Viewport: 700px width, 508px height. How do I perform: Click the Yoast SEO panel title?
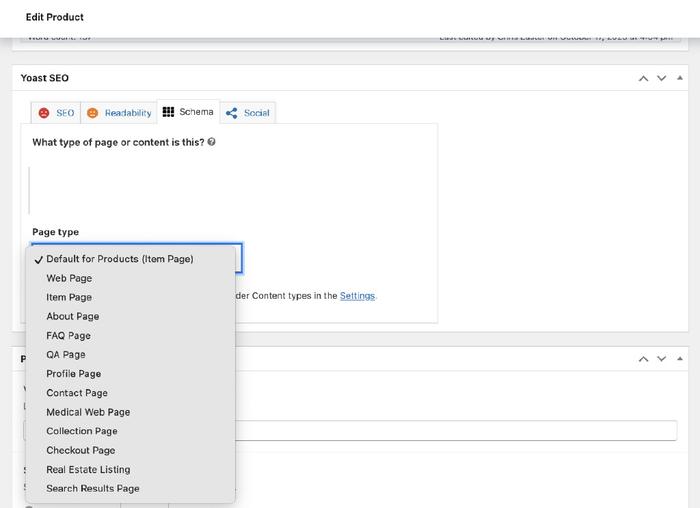45,78
